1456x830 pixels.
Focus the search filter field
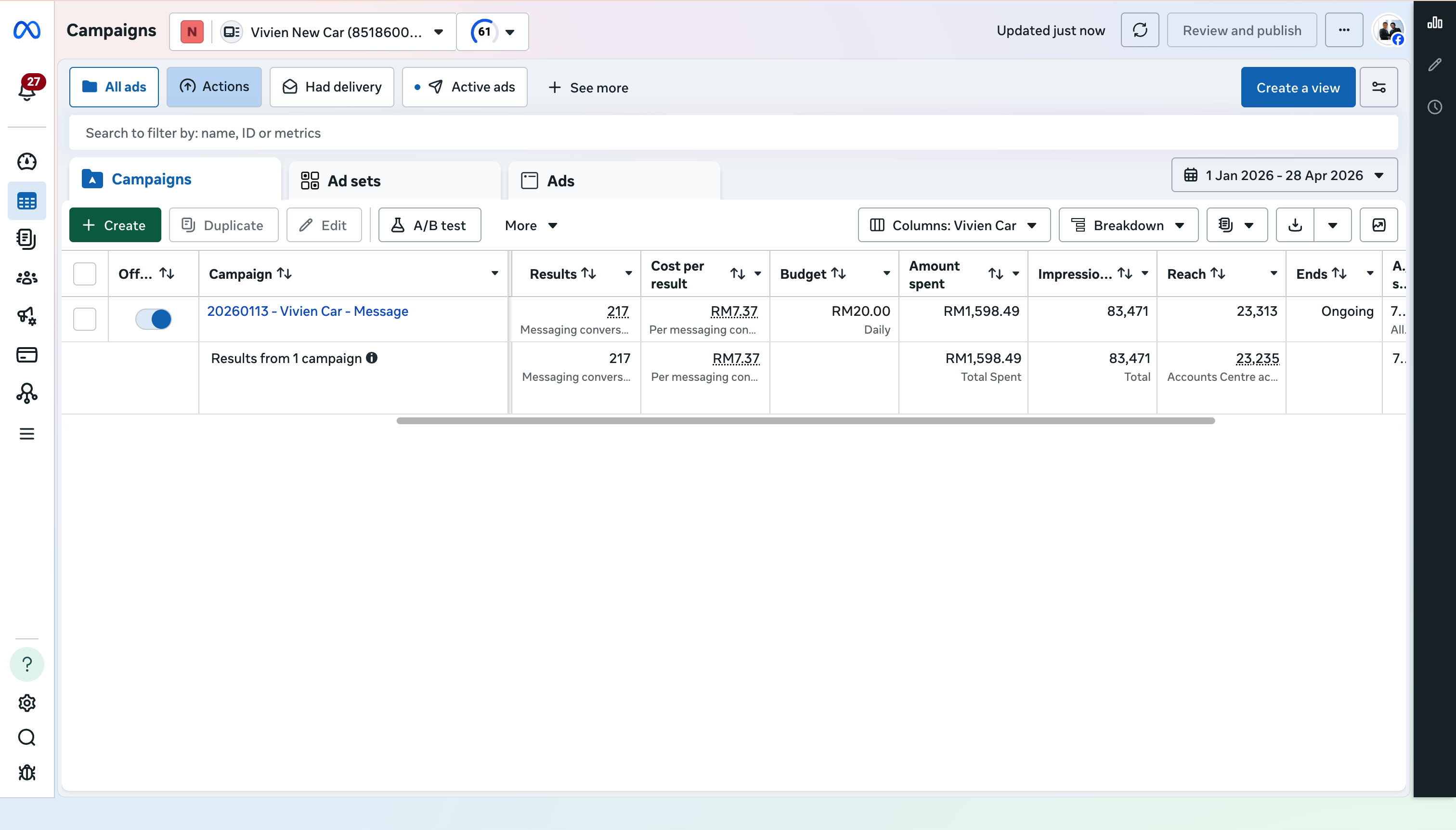click(733, 133)
